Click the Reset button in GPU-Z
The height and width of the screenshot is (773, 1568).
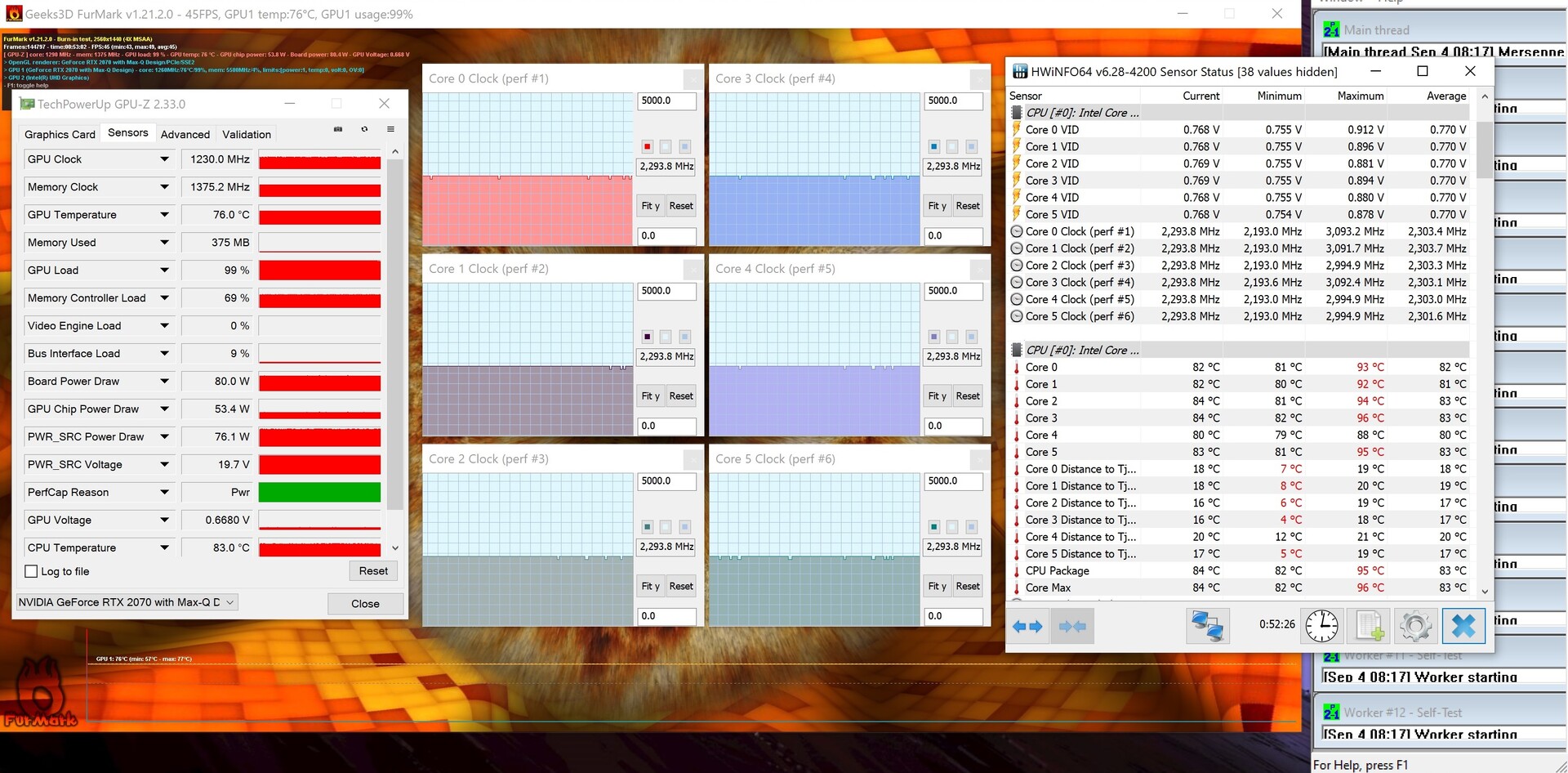tap(373, 571)
